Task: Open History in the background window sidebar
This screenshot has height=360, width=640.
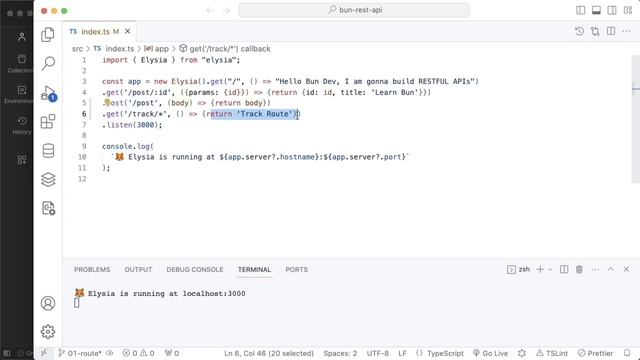Action: (22, 125)
